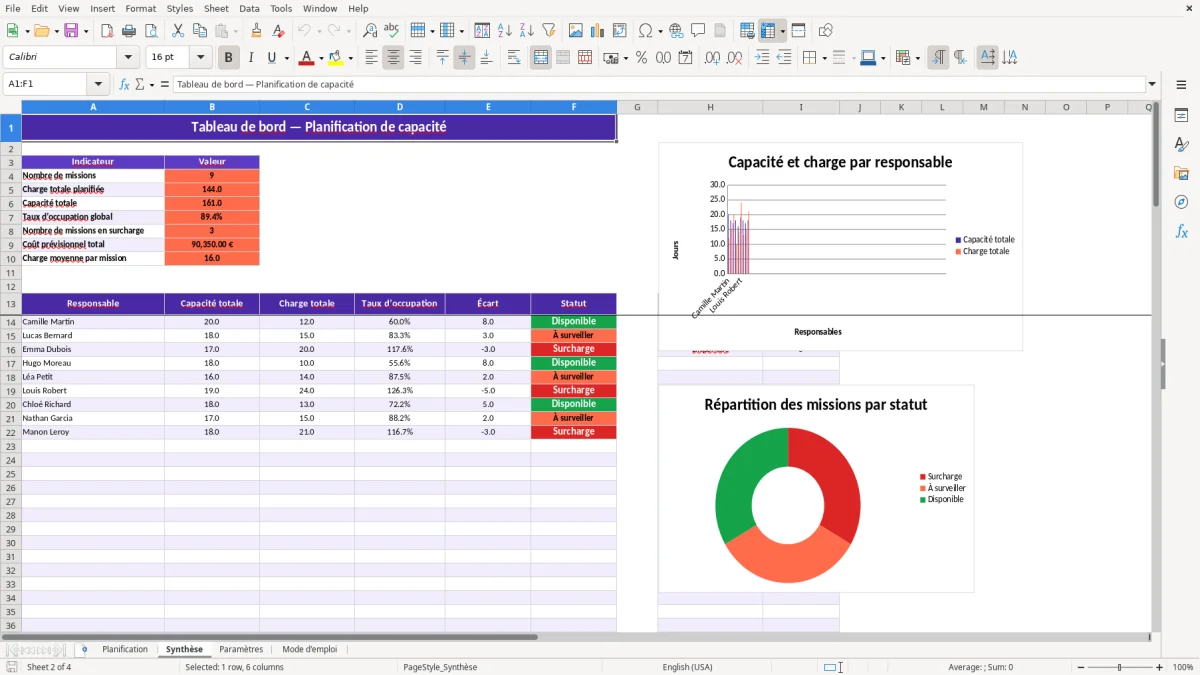The width and height of the screenshot is (1200, 675).
Task: Insert Image icon
Action: coord(575,31)
